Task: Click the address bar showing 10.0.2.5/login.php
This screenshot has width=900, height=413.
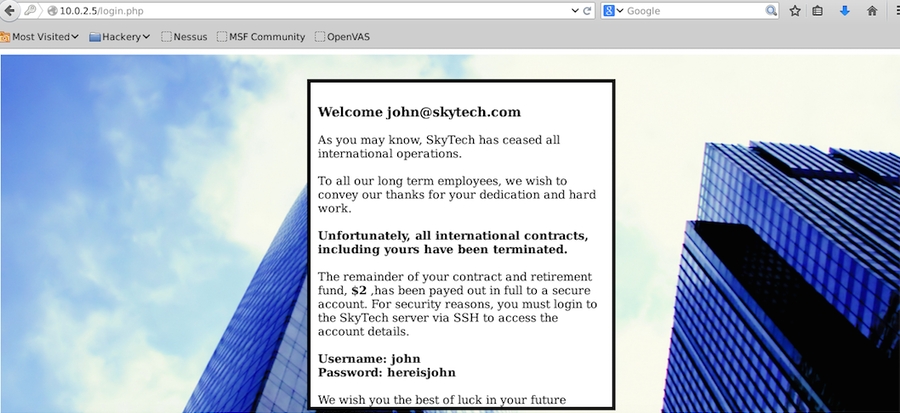Action: pos(300,11)
